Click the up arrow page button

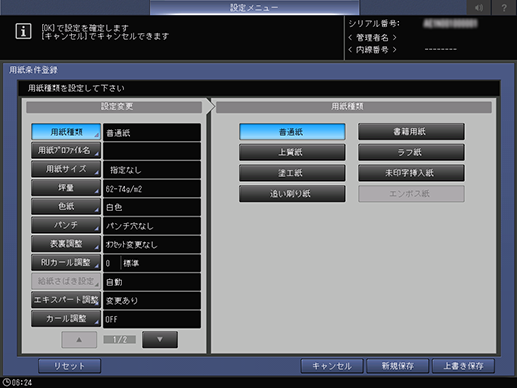coord(79,340)
